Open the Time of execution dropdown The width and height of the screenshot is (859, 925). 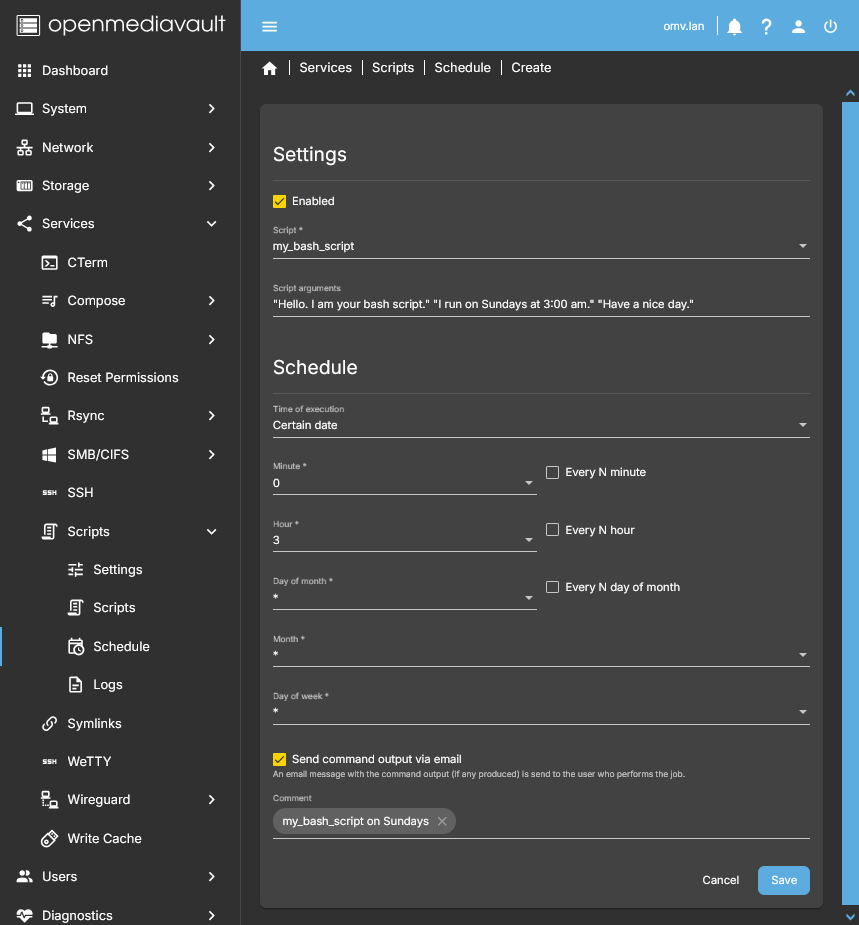click(540, 425)
